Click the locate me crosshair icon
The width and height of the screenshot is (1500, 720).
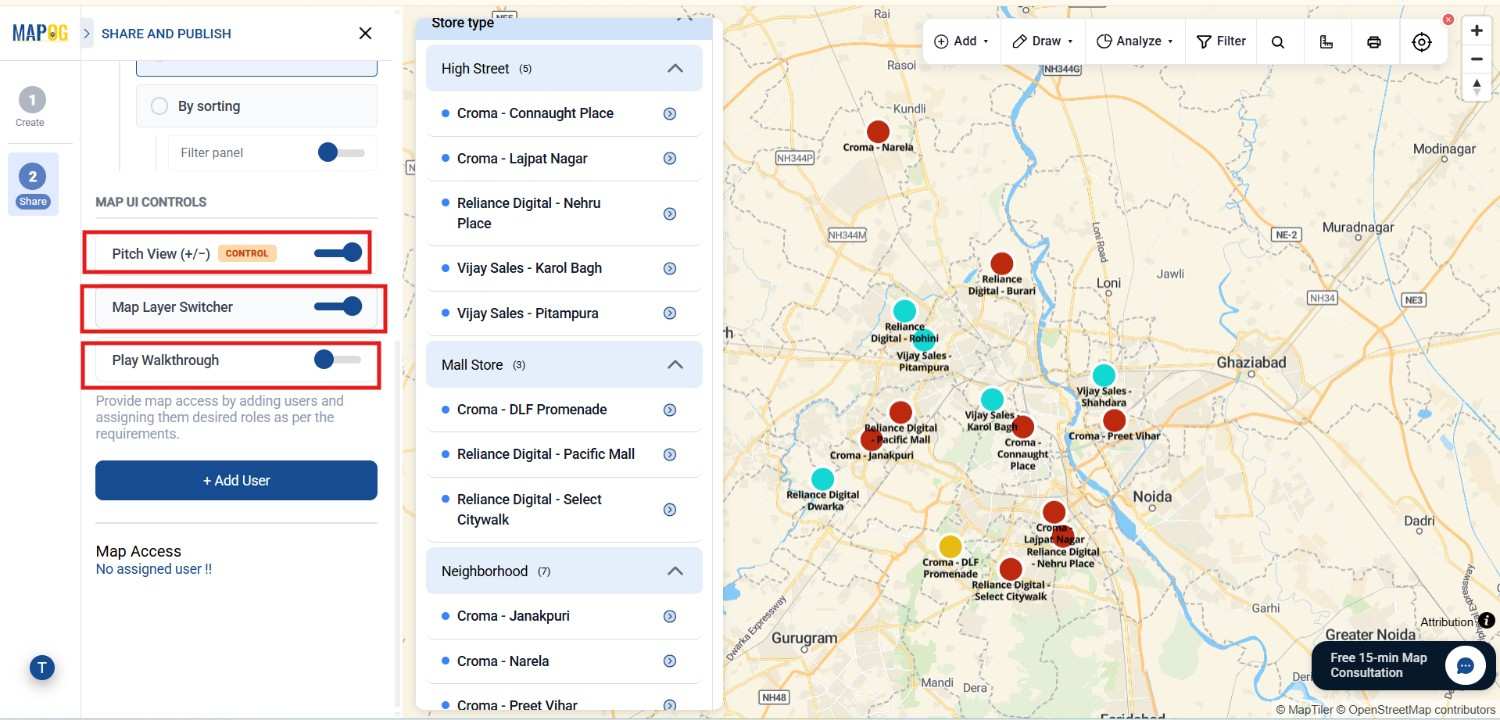pyautogui.click(x=1422, y=42)
